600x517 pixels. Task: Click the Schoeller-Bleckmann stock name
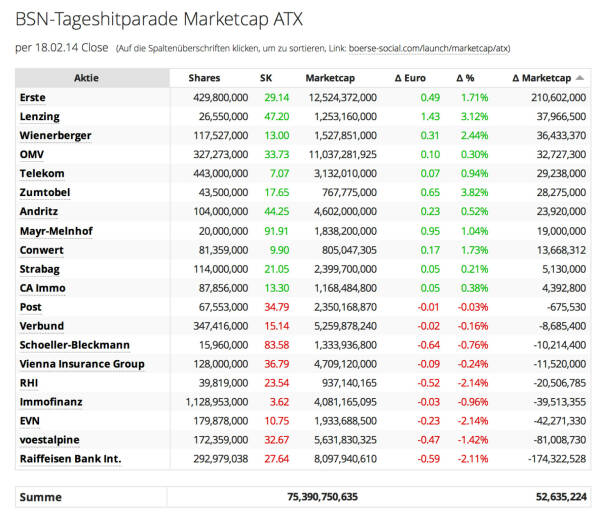(74, 345)
